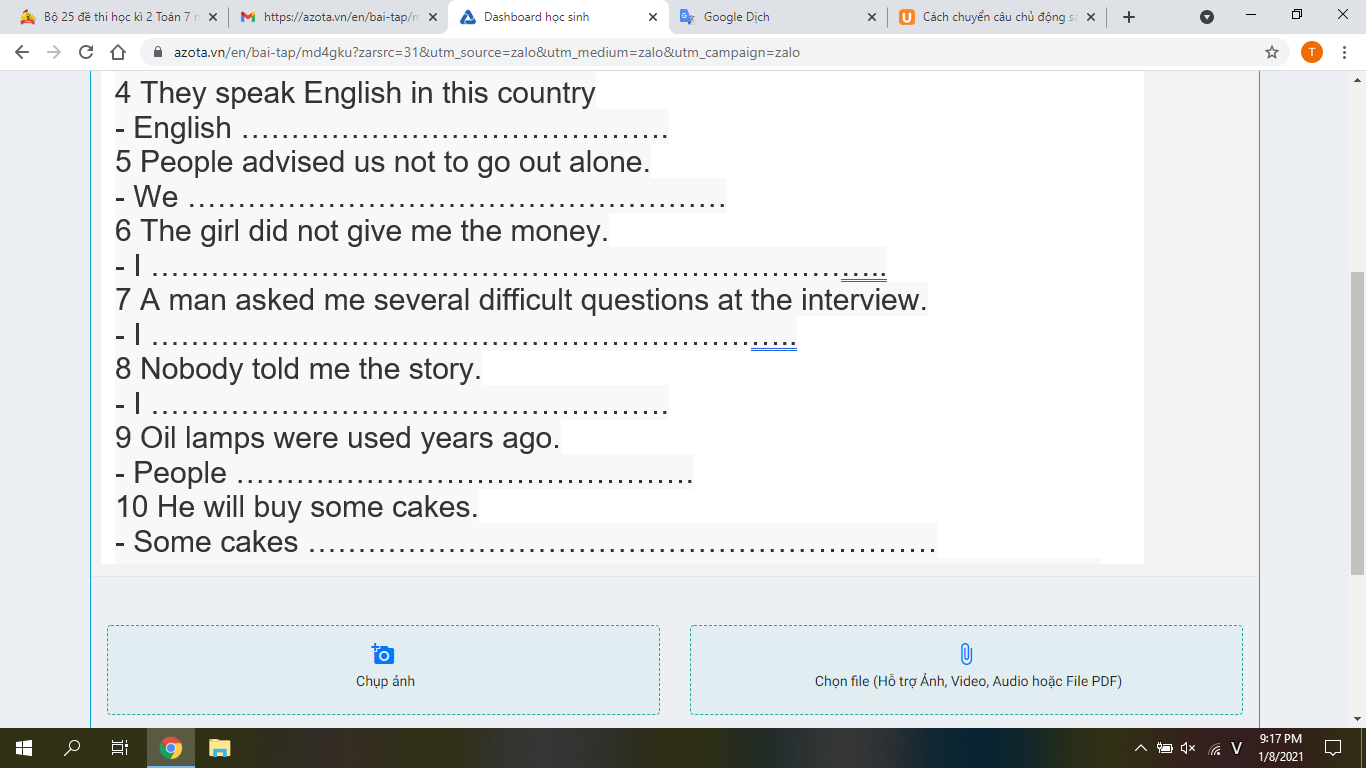Switch to the Gmail azota.vn tab
Viewport: 1366px width, 768px height.
click(338, 17)
